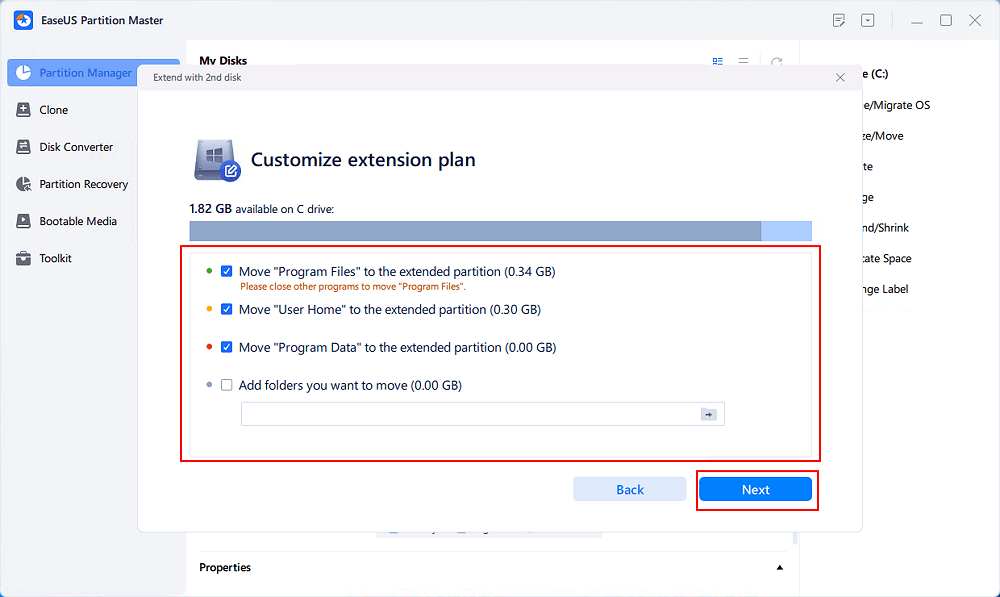This screenshot has height=597, width=1000.
Task: Click the folder path input field
Action: point(468,414)
